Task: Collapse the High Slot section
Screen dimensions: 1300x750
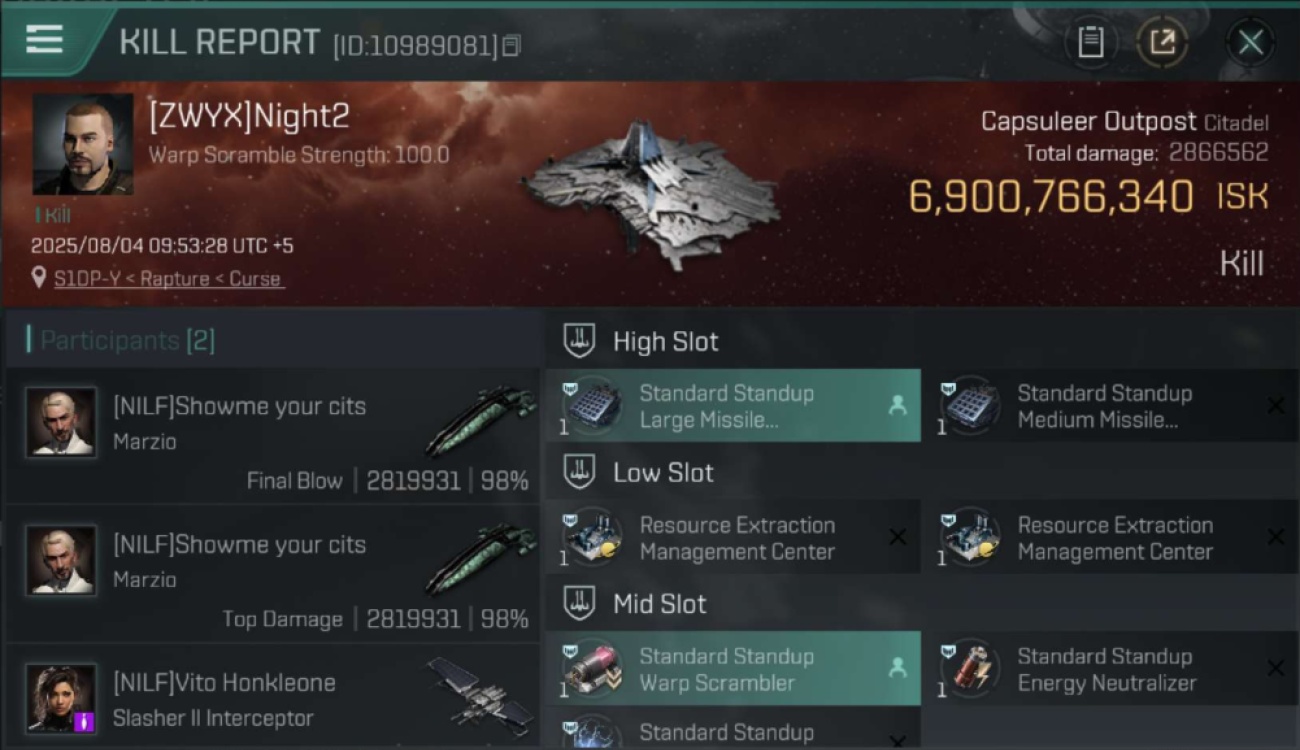Action: point(579,341)
